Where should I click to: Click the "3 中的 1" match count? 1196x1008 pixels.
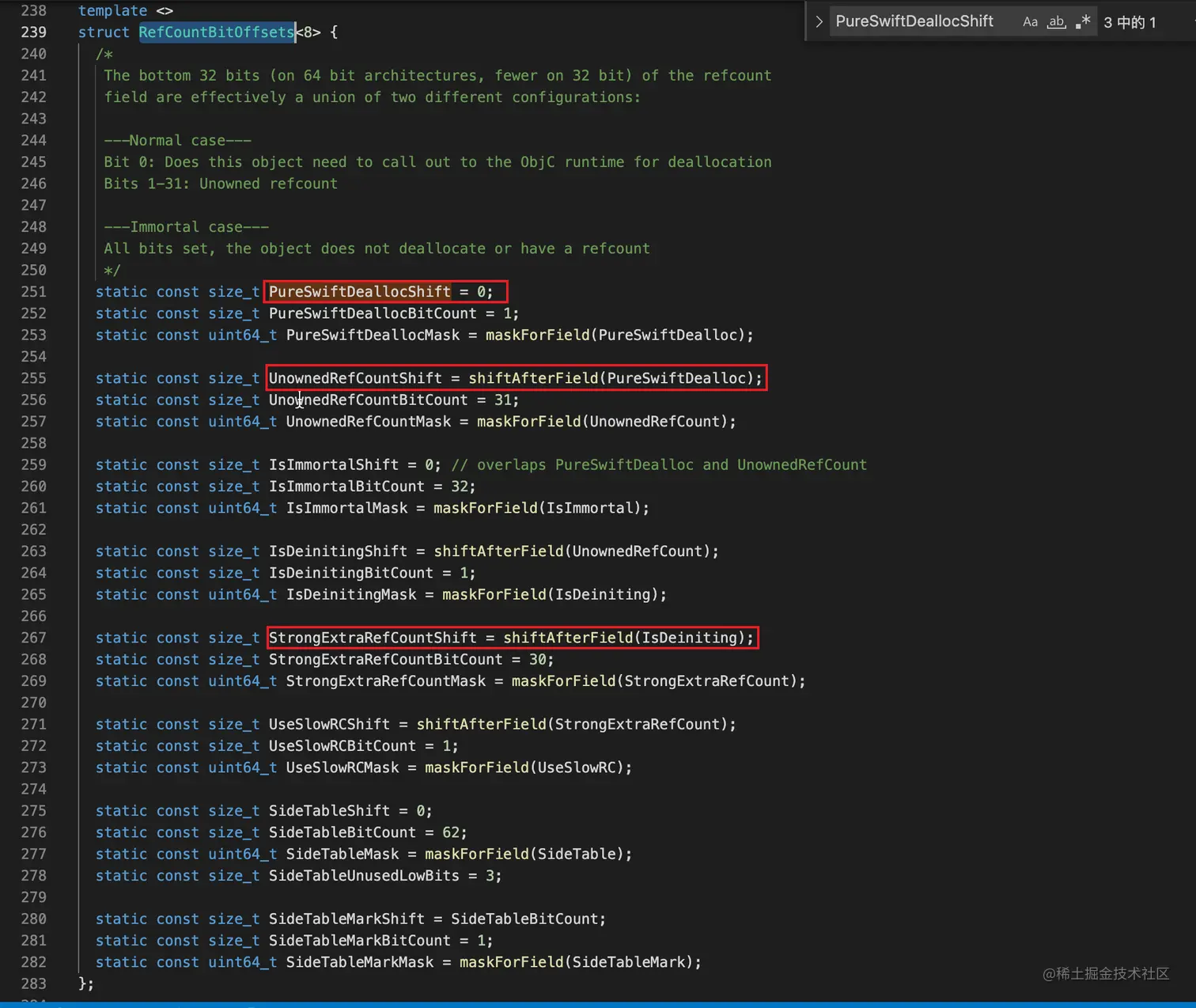[1130, 22]
